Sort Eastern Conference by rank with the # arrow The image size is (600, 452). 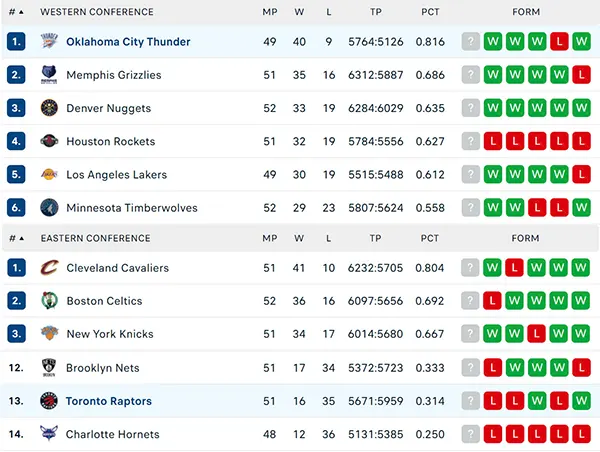pos(16,238)
